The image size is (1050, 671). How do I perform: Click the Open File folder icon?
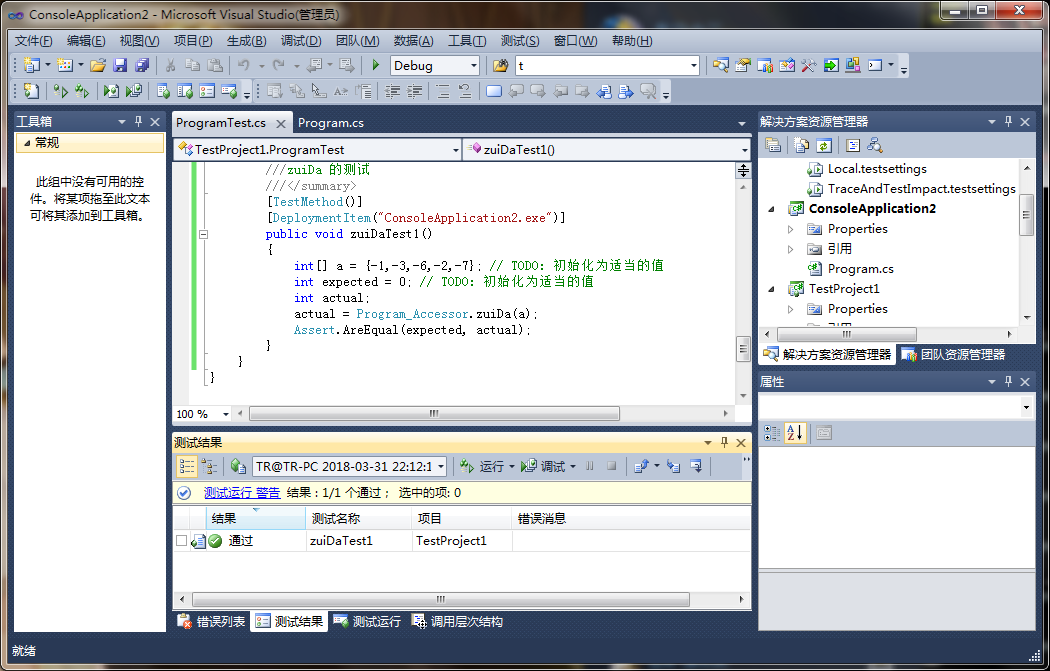[x=98, y=66]
